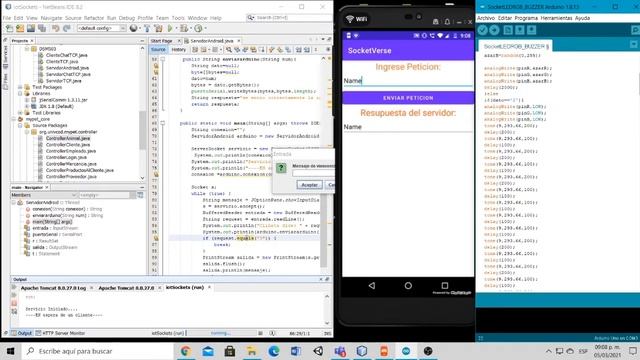The image size is (640, 360).
Task: Select SocketLEDRGB_BUZZER sketch tab in Arduino
Action: [x=514, y=47]
